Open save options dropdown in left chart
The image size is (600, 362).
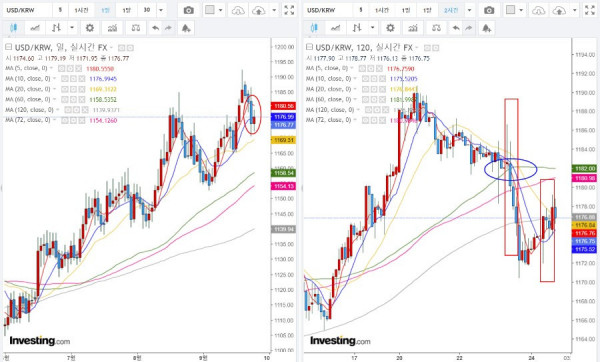click(274, 10)
